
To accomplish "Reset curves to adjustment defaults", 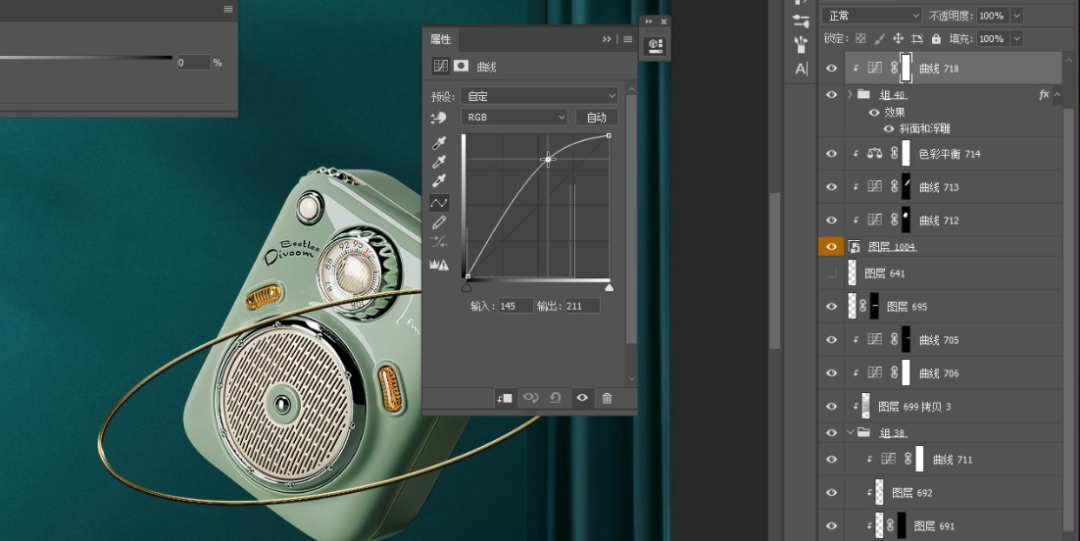I will (556, 398).
